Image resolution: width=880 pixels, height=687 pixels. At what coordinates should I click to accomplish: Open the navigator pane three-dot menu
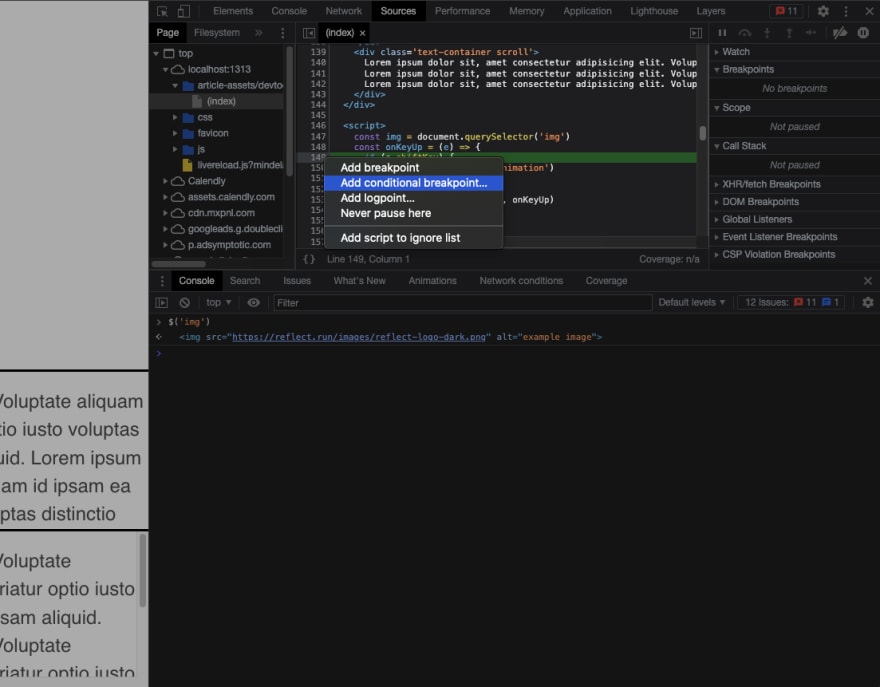pos(282,33)
